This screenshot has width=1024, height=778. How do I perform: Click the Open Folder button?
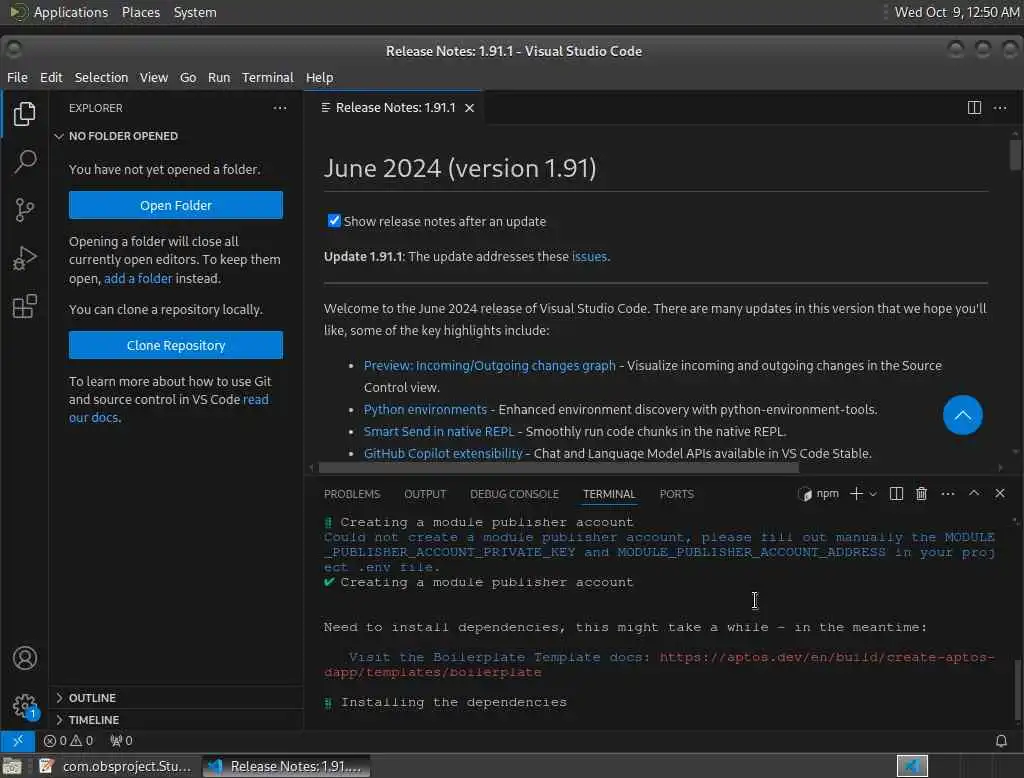tap(176, 205)
